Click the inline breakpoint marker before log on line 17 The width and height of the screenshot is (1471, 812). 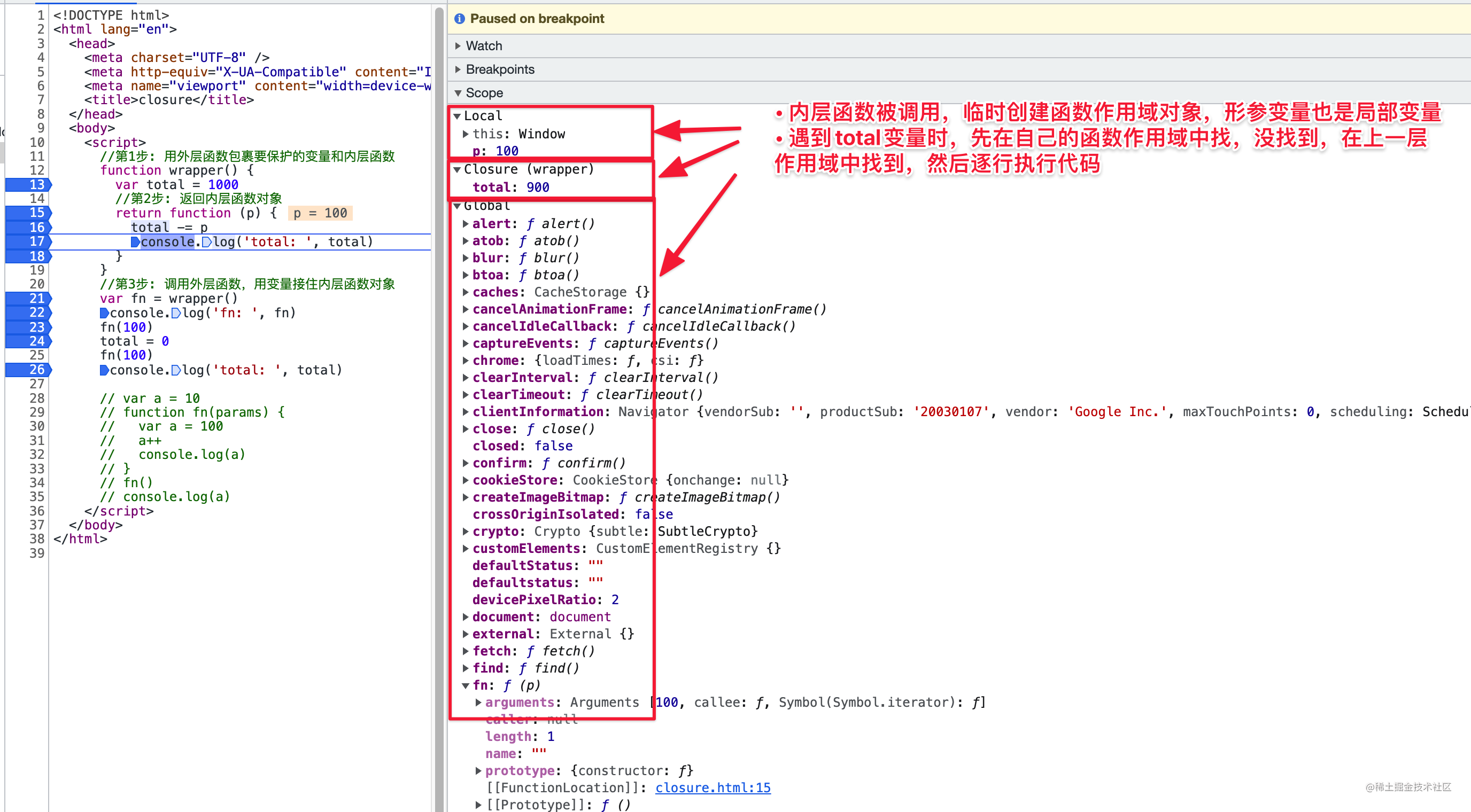click(207, 242)
